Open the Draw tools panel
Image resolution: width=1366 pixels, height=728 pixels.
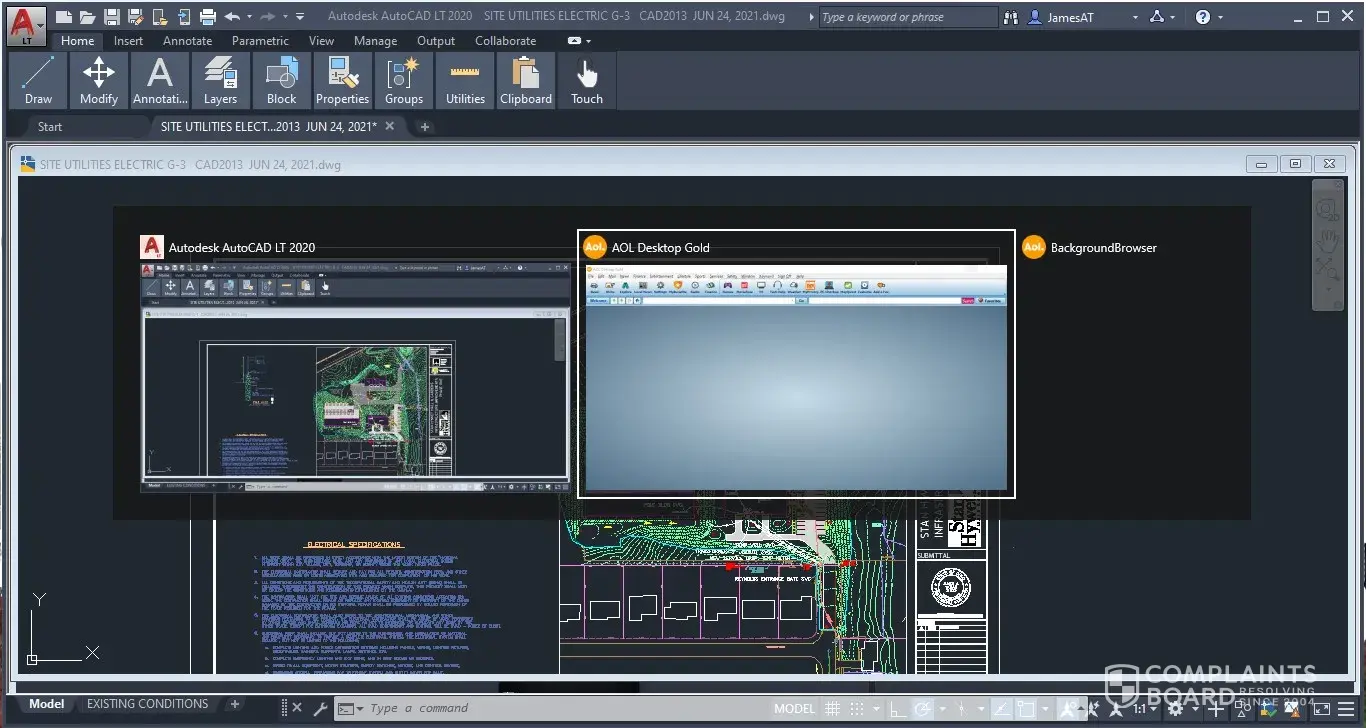38,80
